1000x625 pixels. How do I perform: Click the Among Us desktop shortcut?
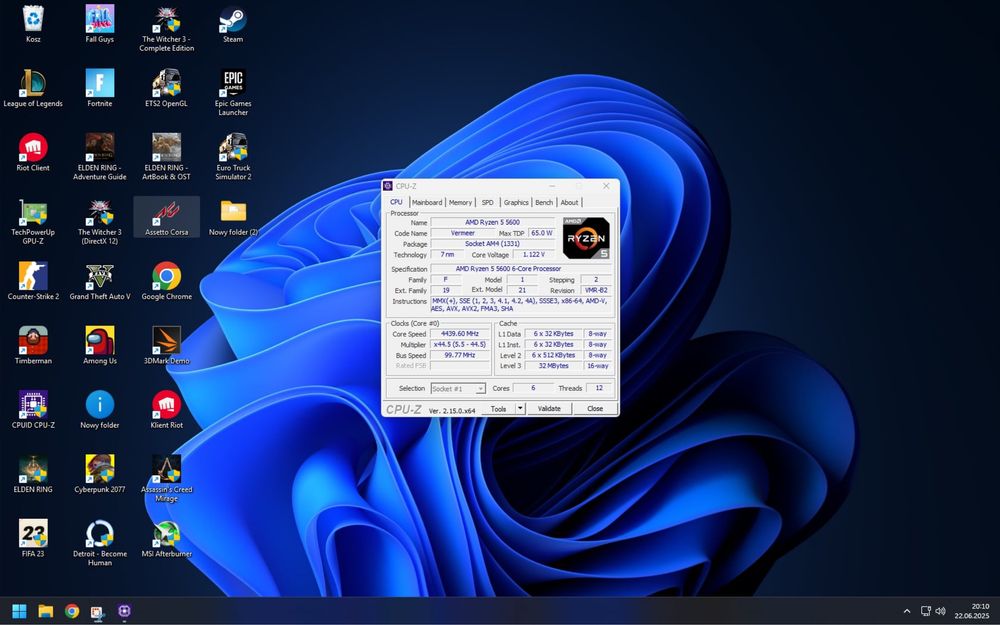point(99,346)
